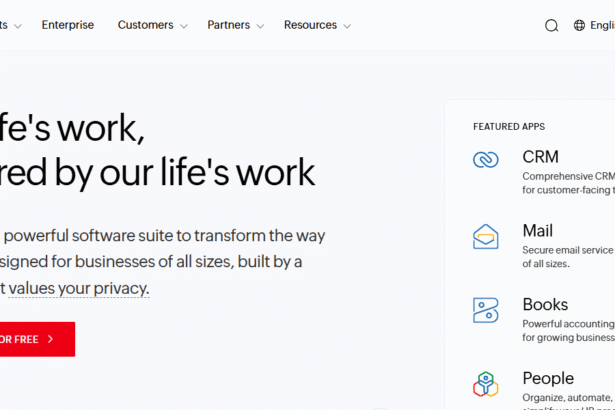The height and width of the screenshot is (410, 615).
Task: Click the FEATURED APPS heading
Action: (509, 127)
